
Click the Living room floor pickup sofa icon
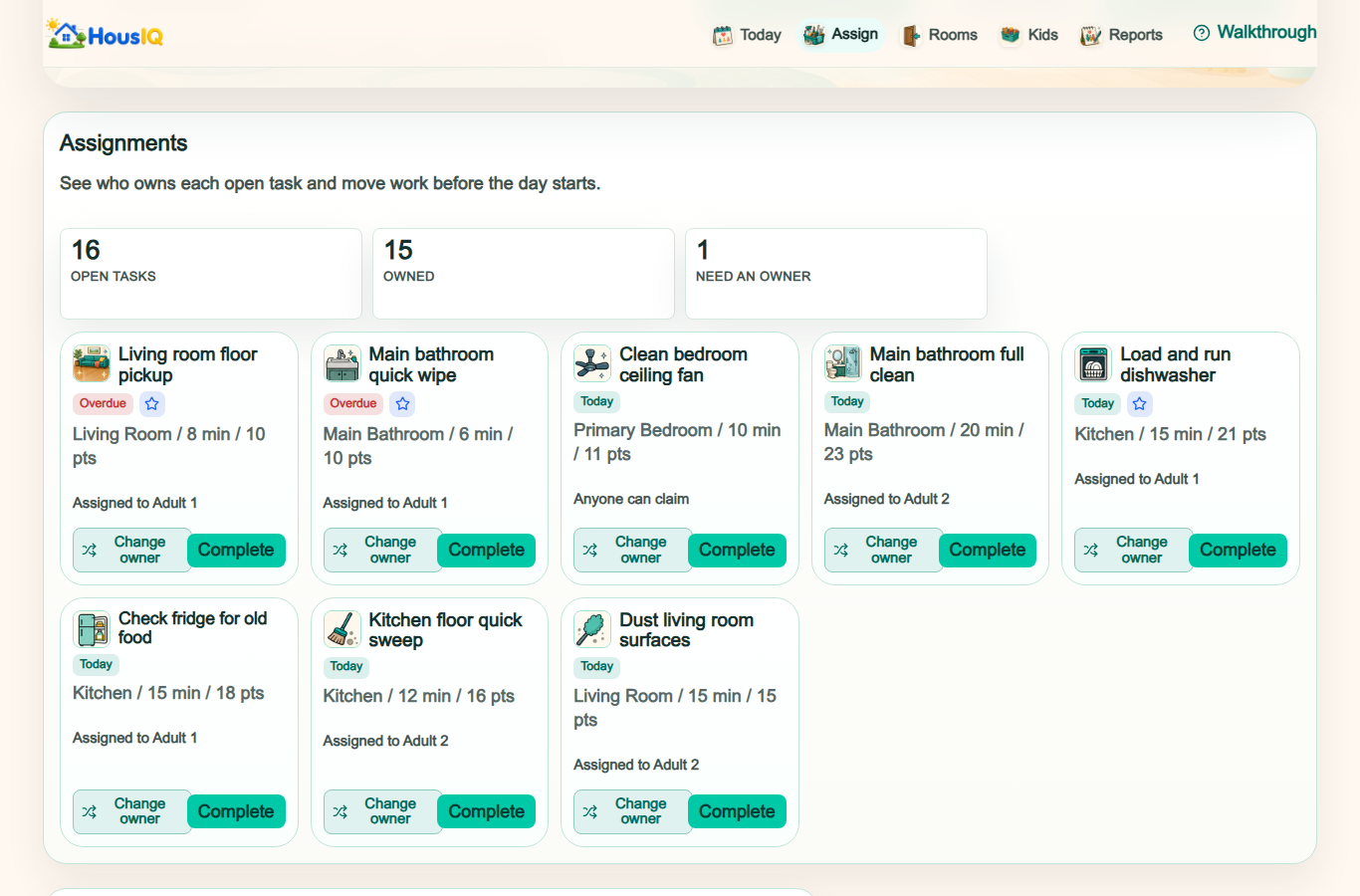point(92,364)
